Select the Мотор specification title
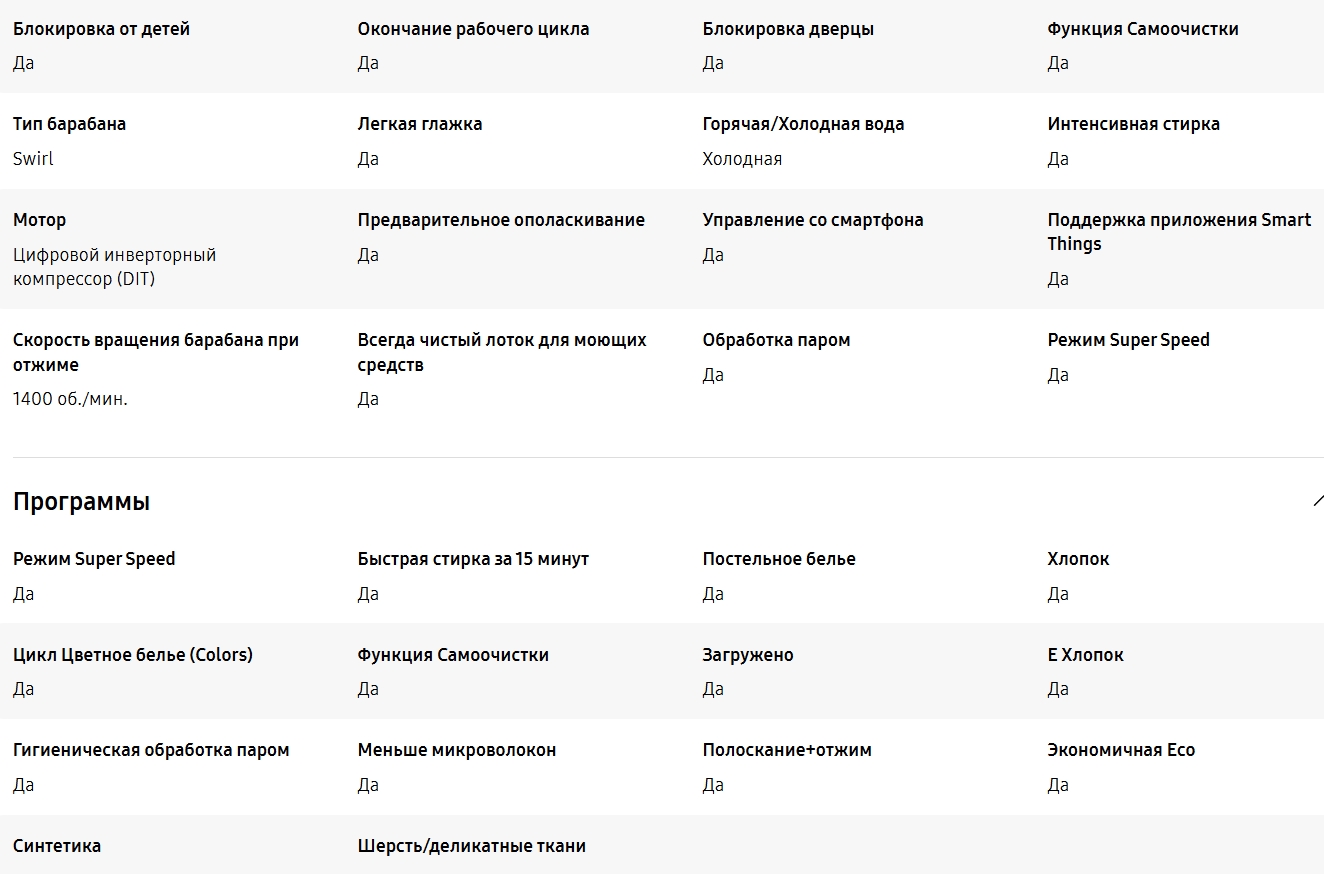The width and height of the screenshot is (1324, 874). point(39,220)
